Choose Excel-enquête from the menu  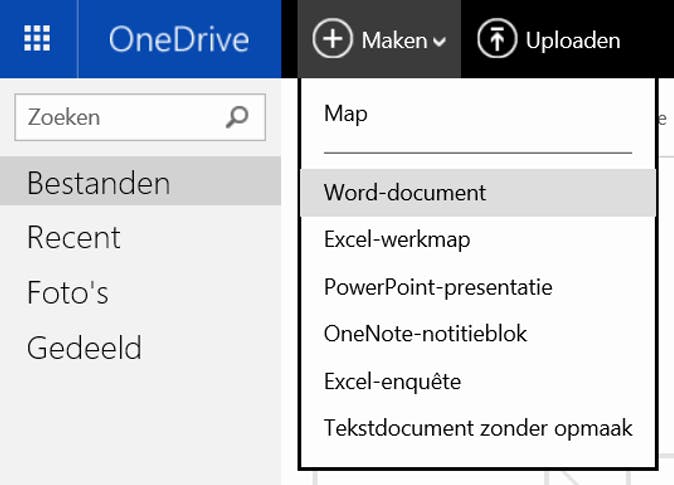click(392, 381)
